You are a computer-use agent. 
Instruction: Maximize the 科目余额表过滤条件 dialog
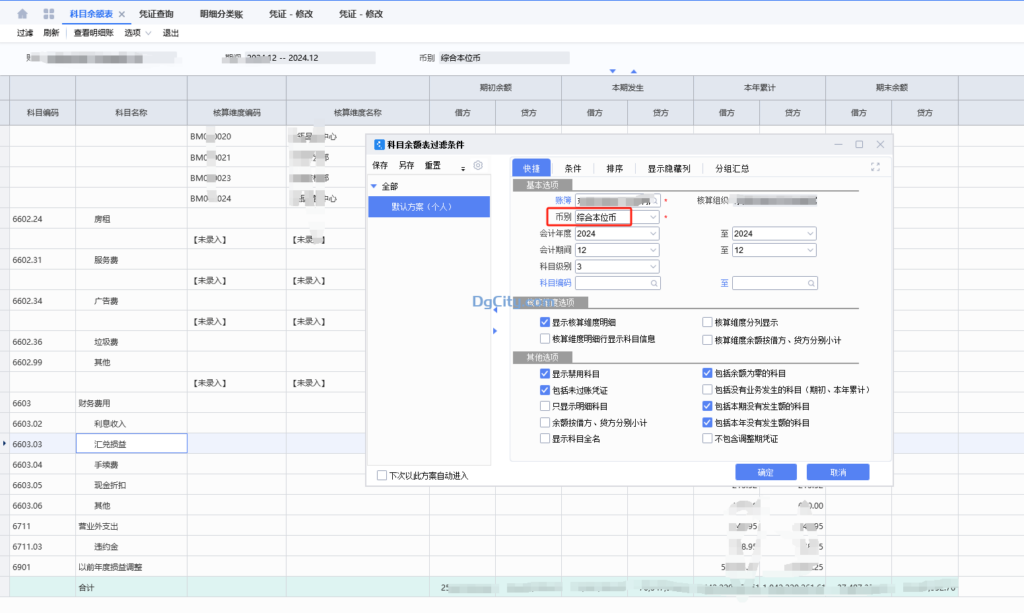(x=859, y=144)
